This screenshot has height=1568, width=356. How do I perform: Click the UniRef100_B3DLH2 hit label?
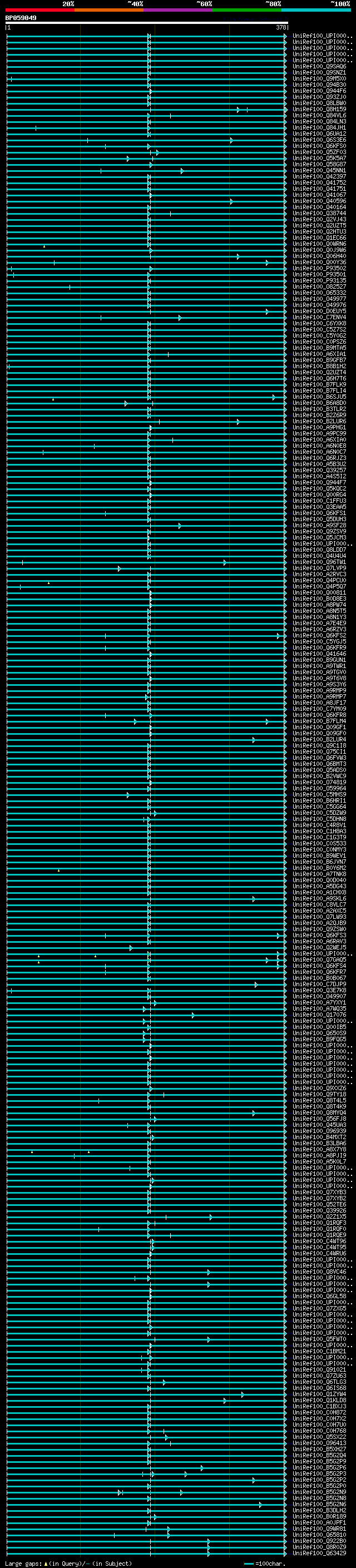click(319, 1510)
